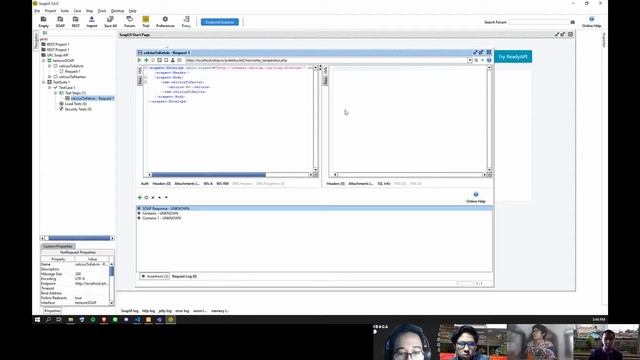
Task: Click the SoapUI icon on taskbar
Action: (x=171, y=320)
